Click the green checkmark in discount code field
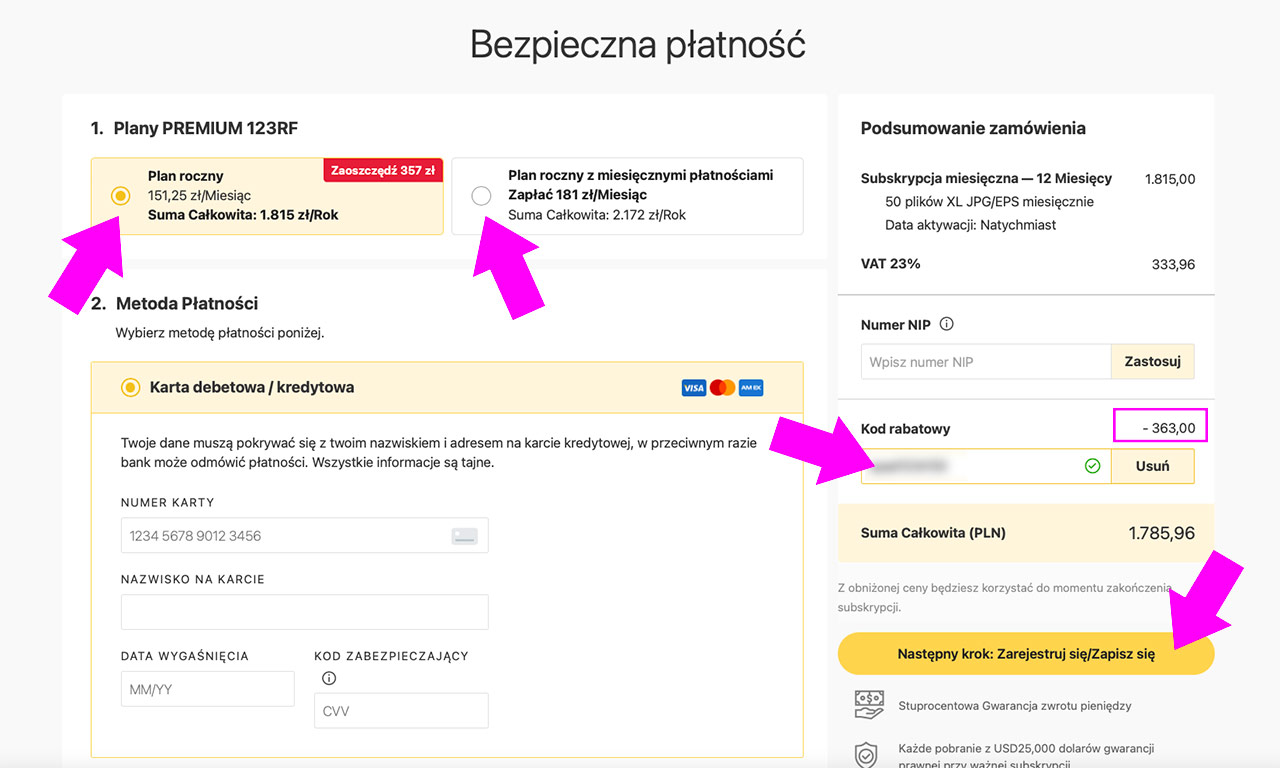This screenshot has height=768, width=1280. 1092,466
